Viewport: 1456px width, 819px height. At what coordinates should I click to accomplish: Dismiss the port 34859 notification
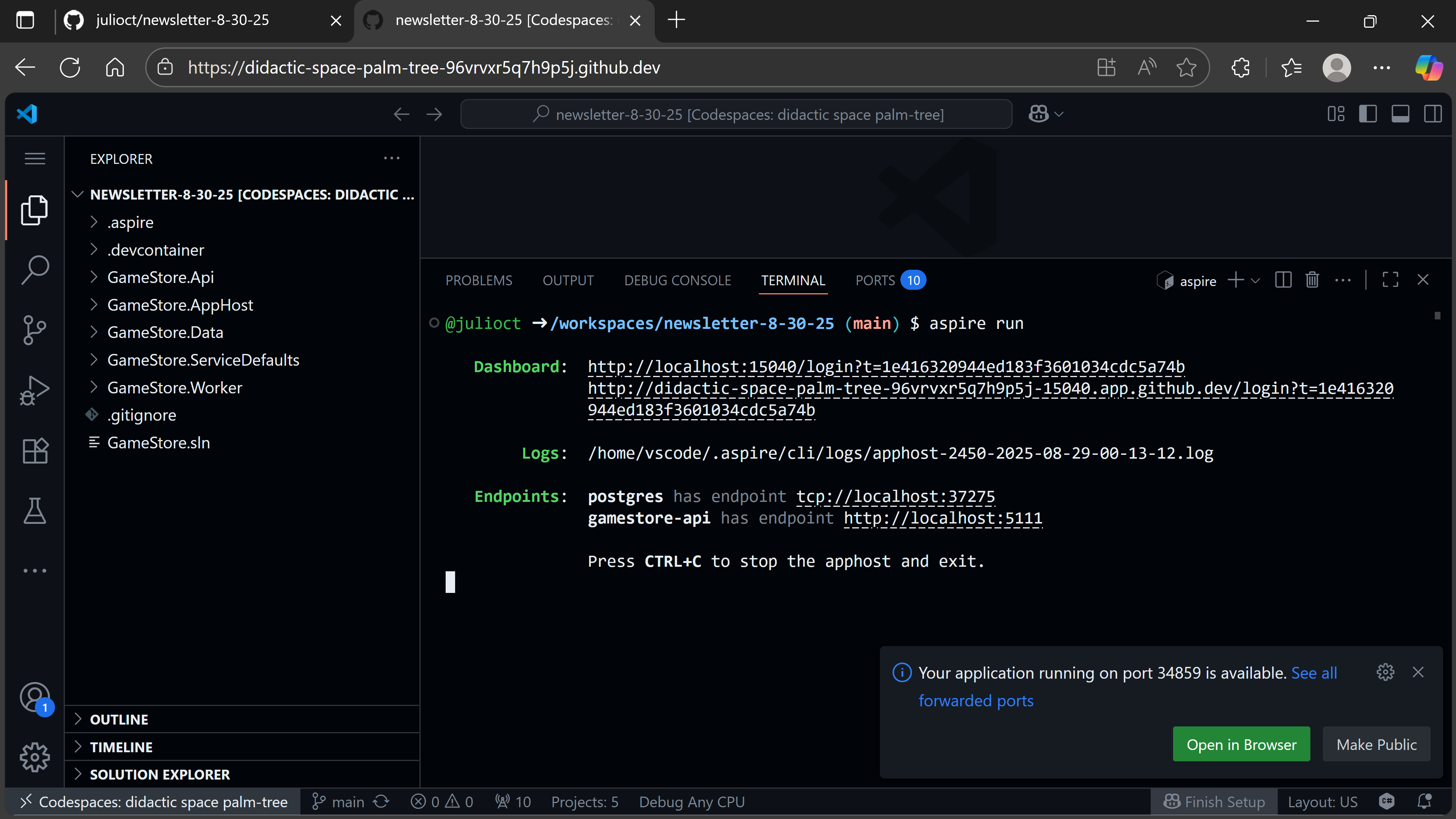(x=1418, y=672)
